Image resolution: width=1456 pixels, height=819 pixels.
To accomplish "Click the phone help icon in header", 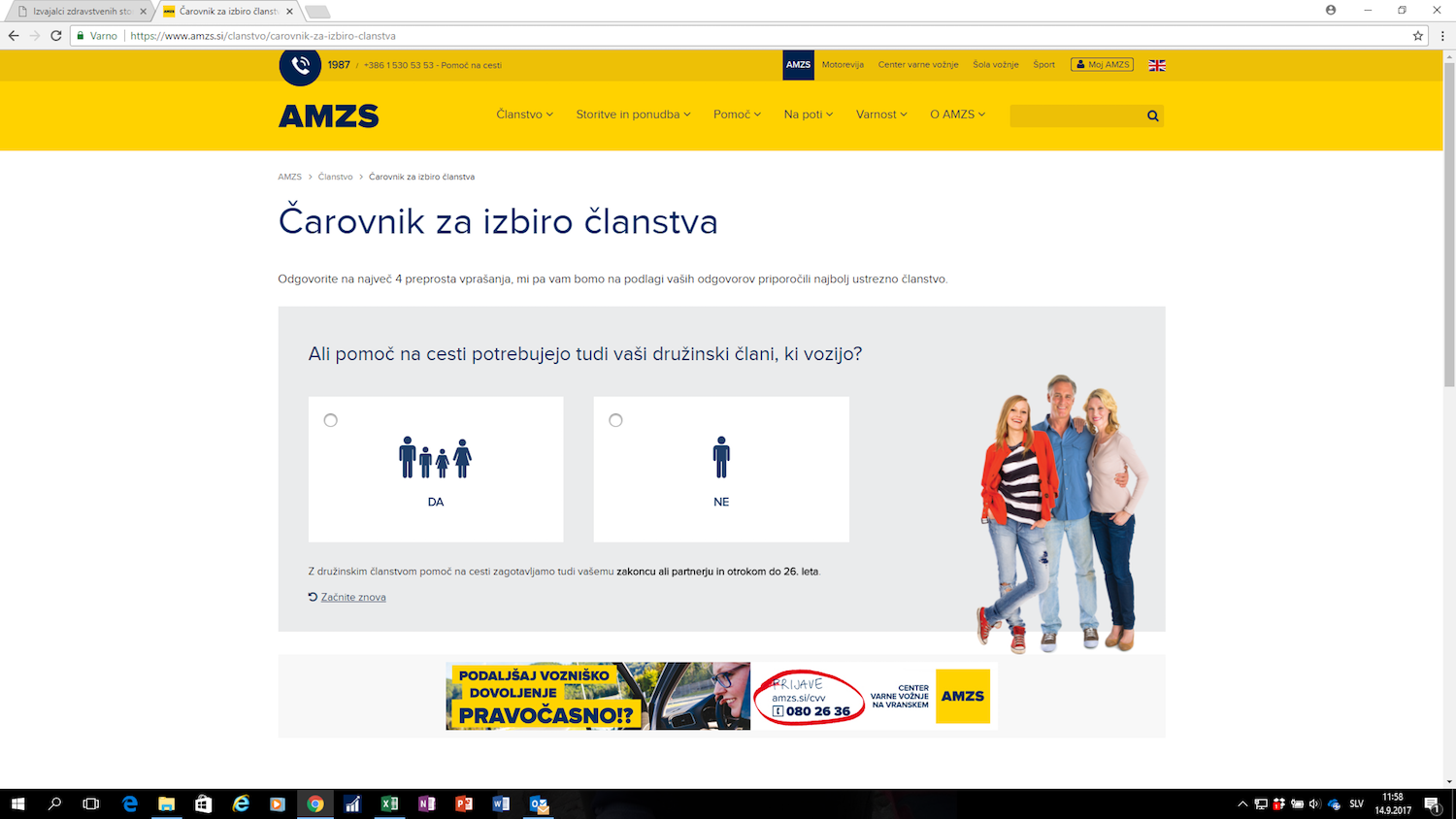I will 300,66.
